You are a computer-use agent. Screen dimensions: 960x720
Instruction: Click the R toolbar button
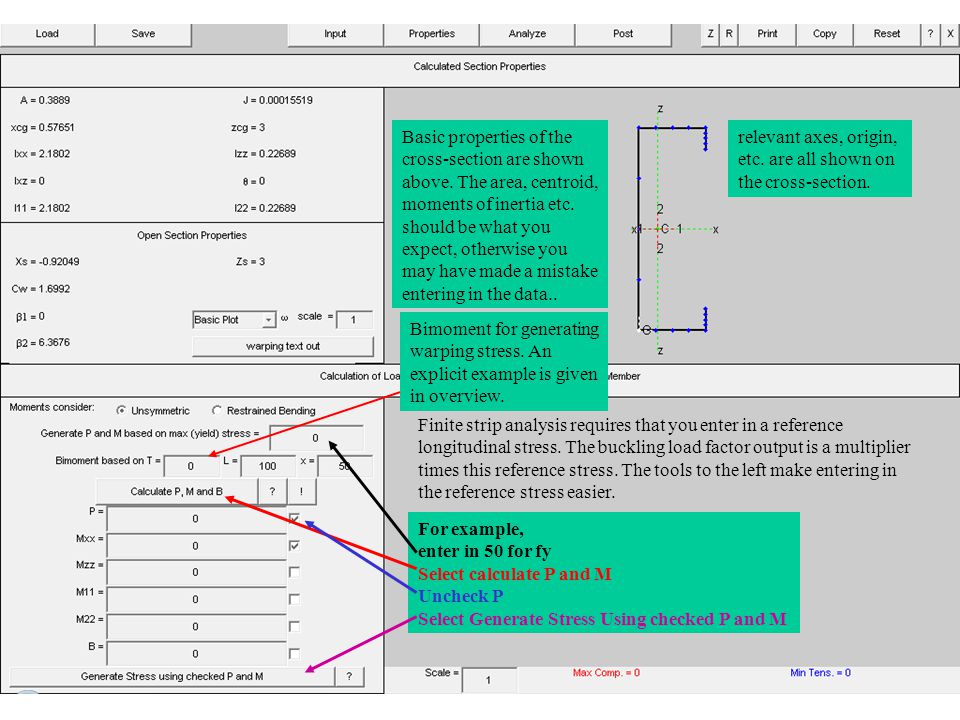729,34
